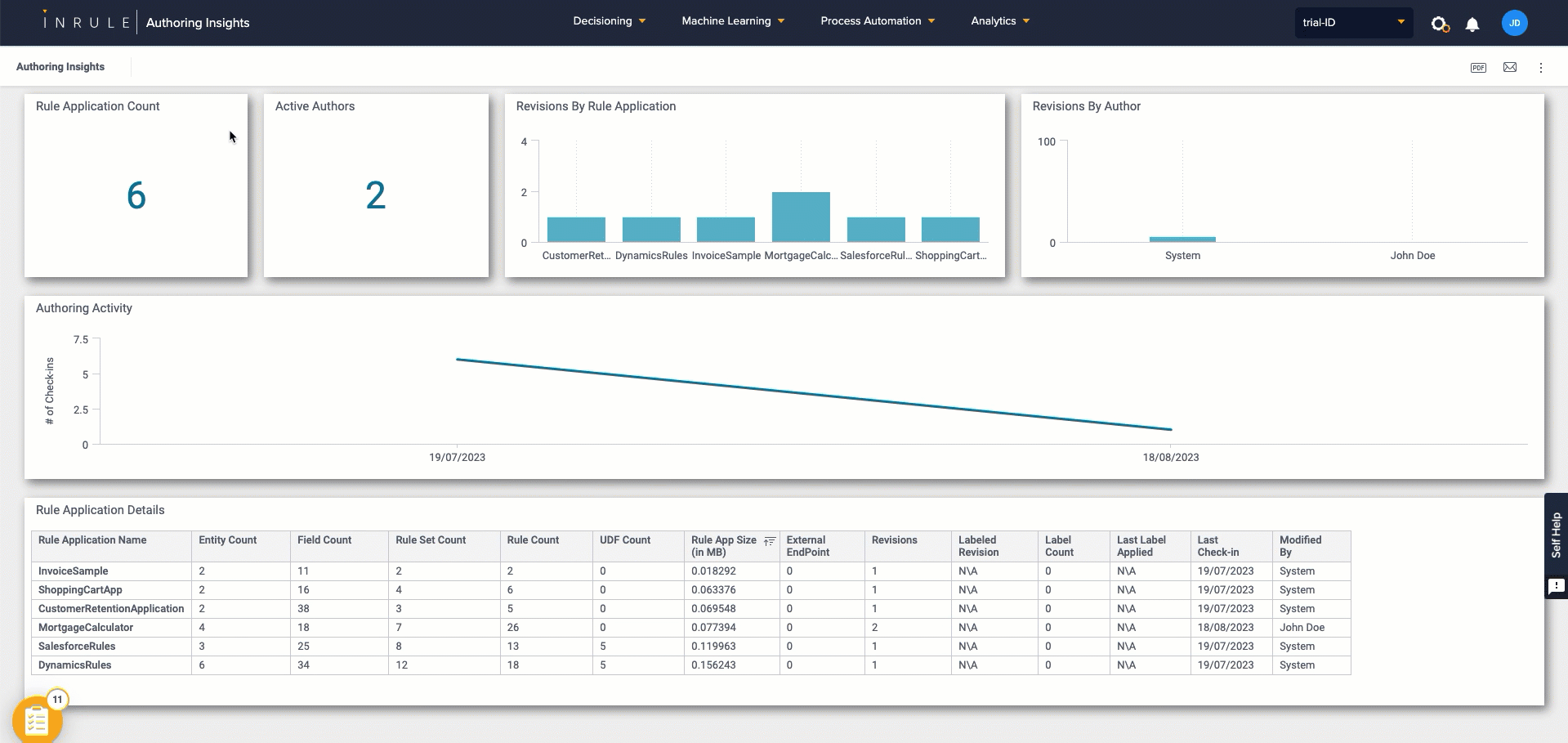Click the JD user avatar
The width and height of the screenshot is (1568, 743).
pos(1514,23)
